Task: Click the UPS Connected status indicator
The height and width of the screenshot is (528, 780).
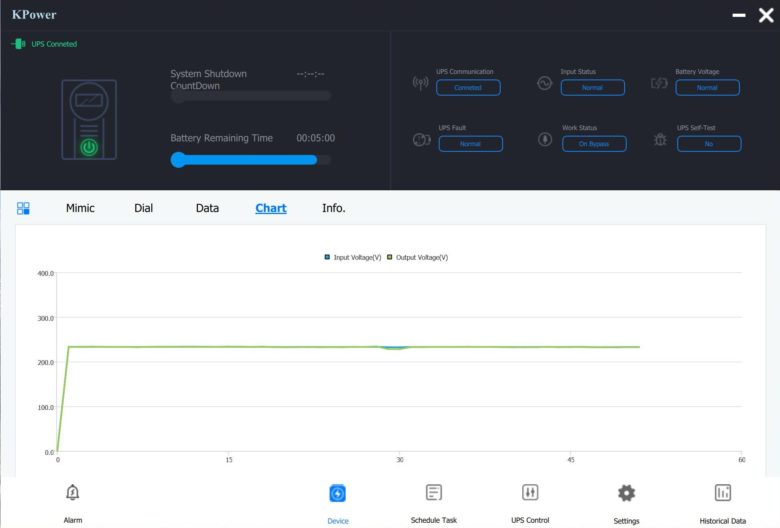Action: [x=44, y=44]
